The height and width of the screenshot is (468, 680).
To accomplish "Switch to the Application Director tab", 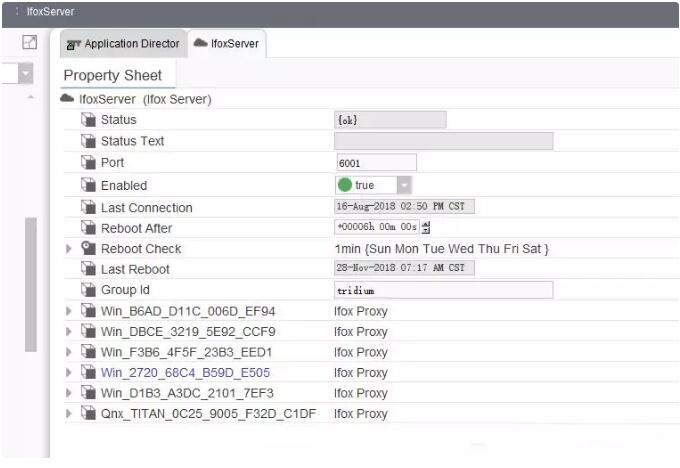I will (x=122, y=43).
